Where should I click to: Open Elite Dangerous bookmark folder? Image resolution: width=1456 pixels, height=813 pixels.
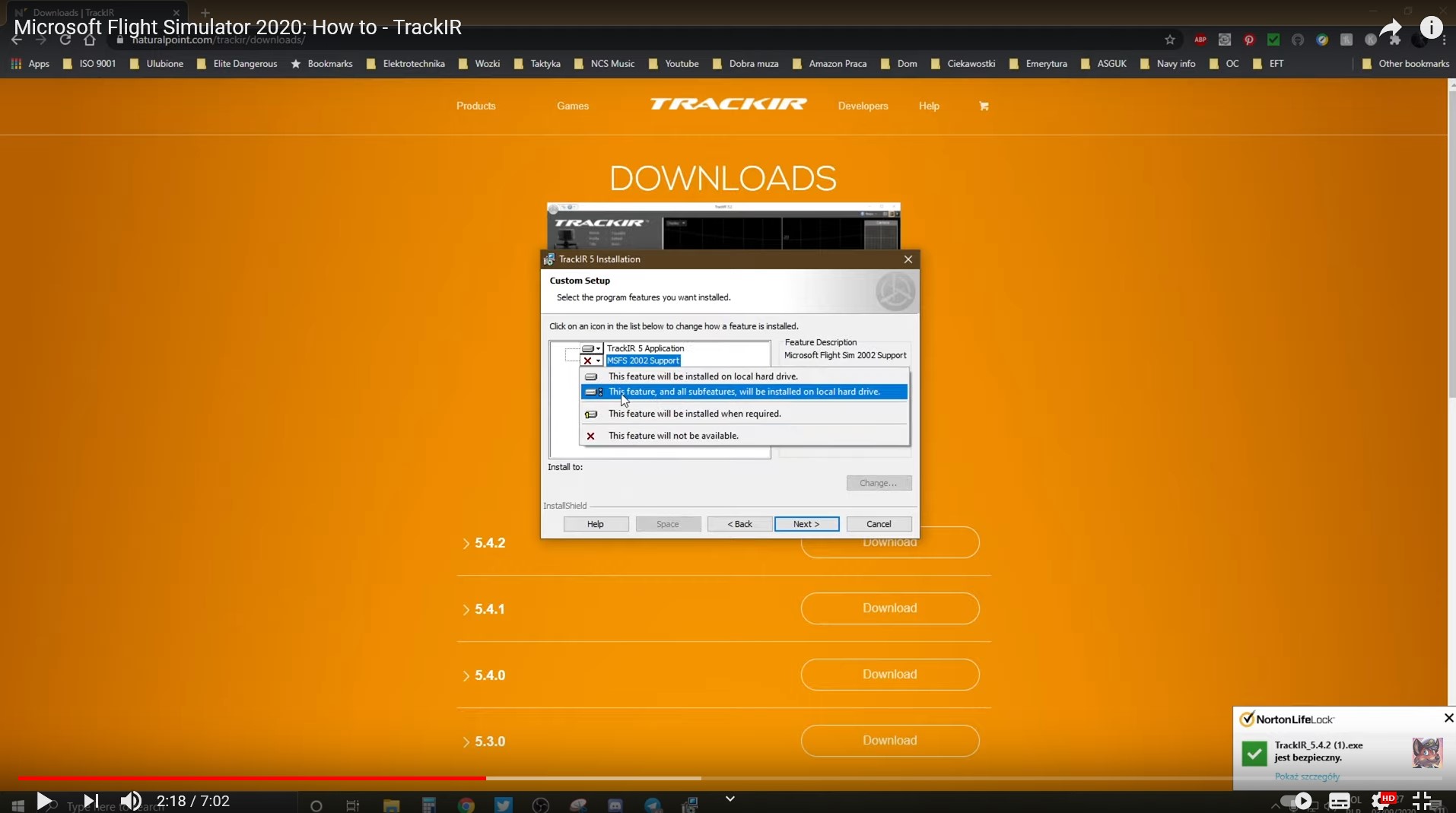pos(237,64)
